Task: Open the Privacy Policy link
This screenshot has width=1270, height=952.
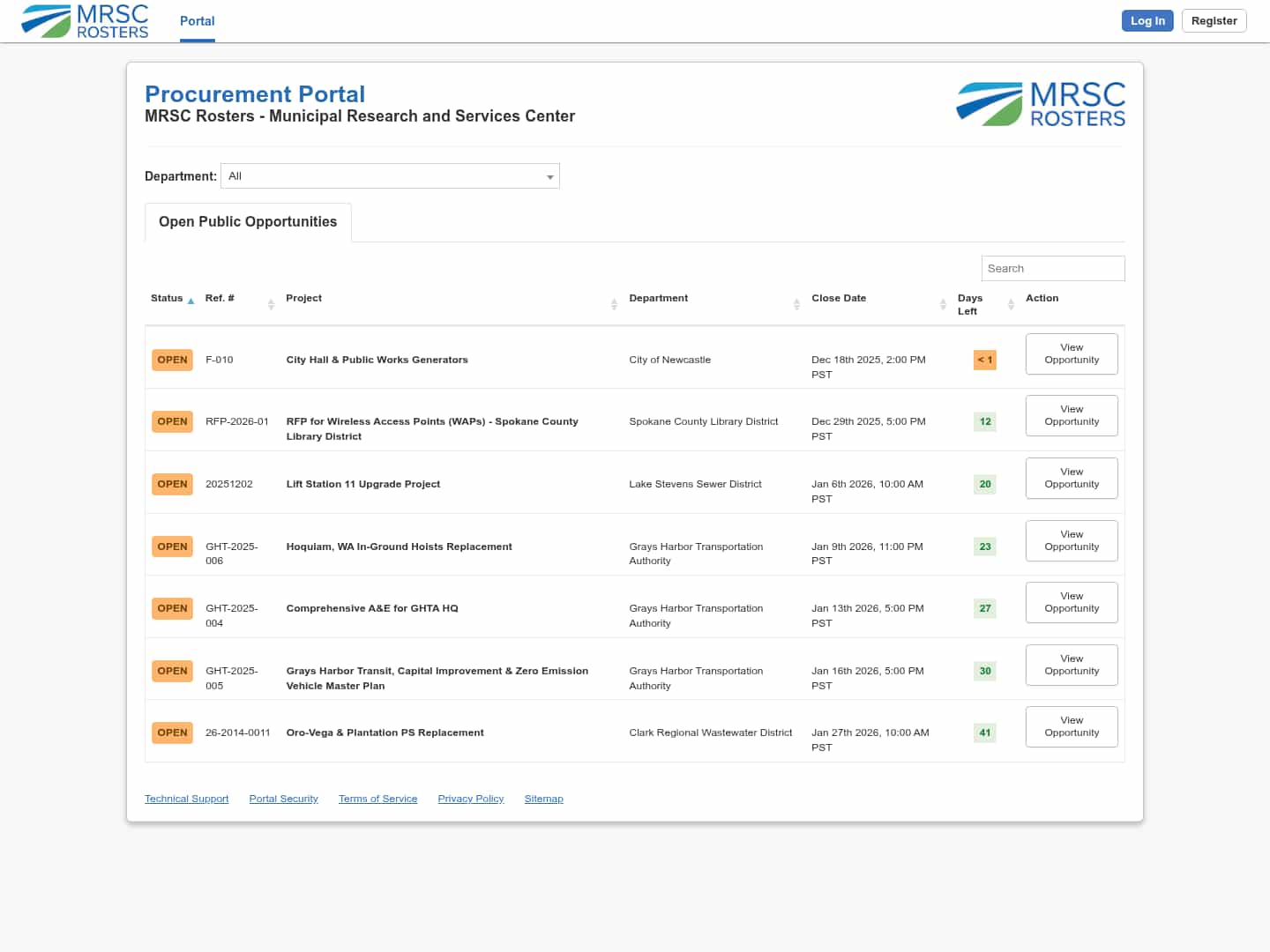Action: click(470, 799)
